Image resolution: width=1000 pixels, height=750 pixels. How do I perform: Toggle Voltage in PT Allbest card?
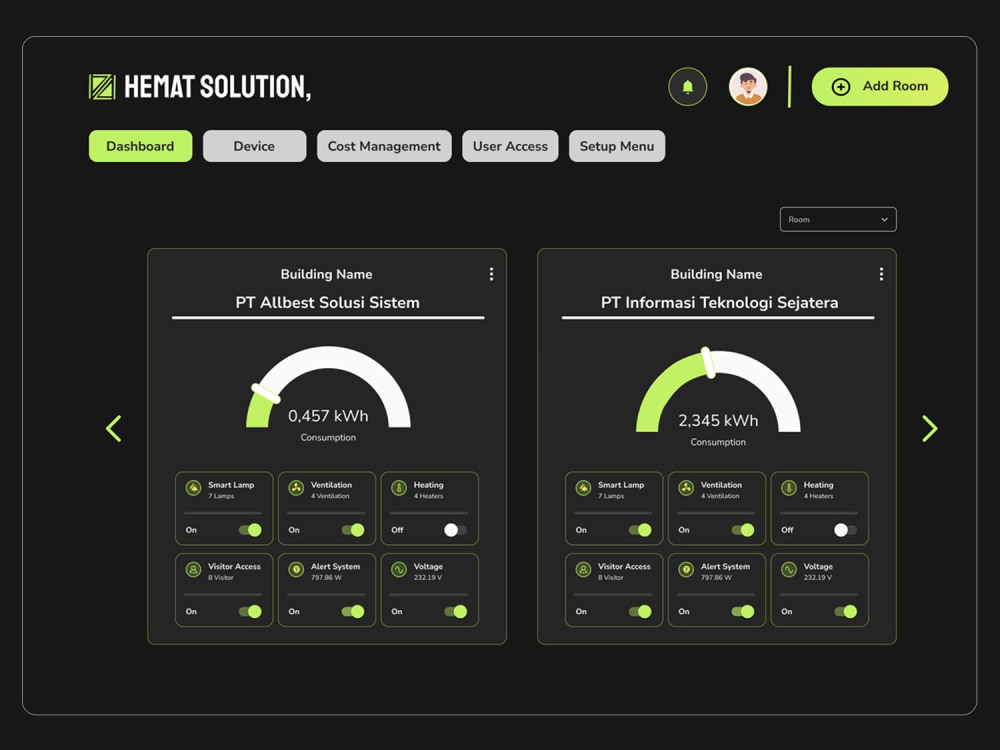tap(455, 612)
